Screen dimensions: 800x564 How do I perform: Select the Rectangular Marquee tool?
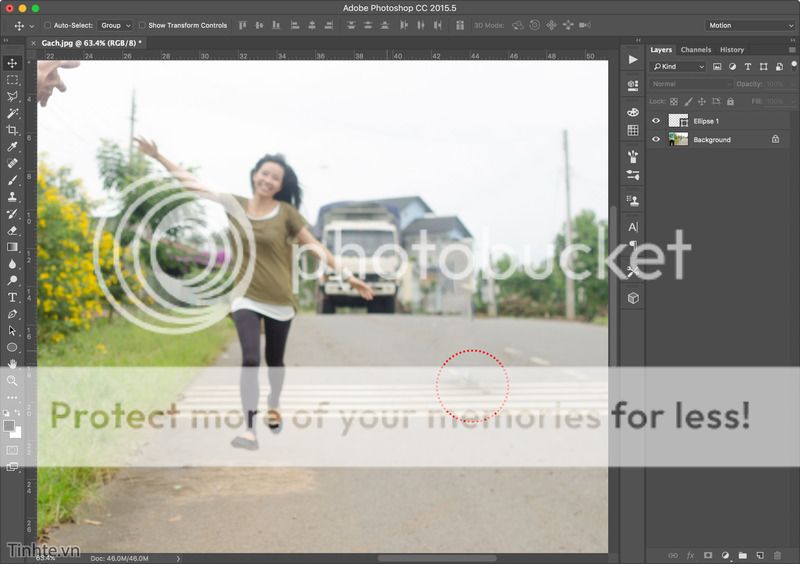[x=12, y=79]
